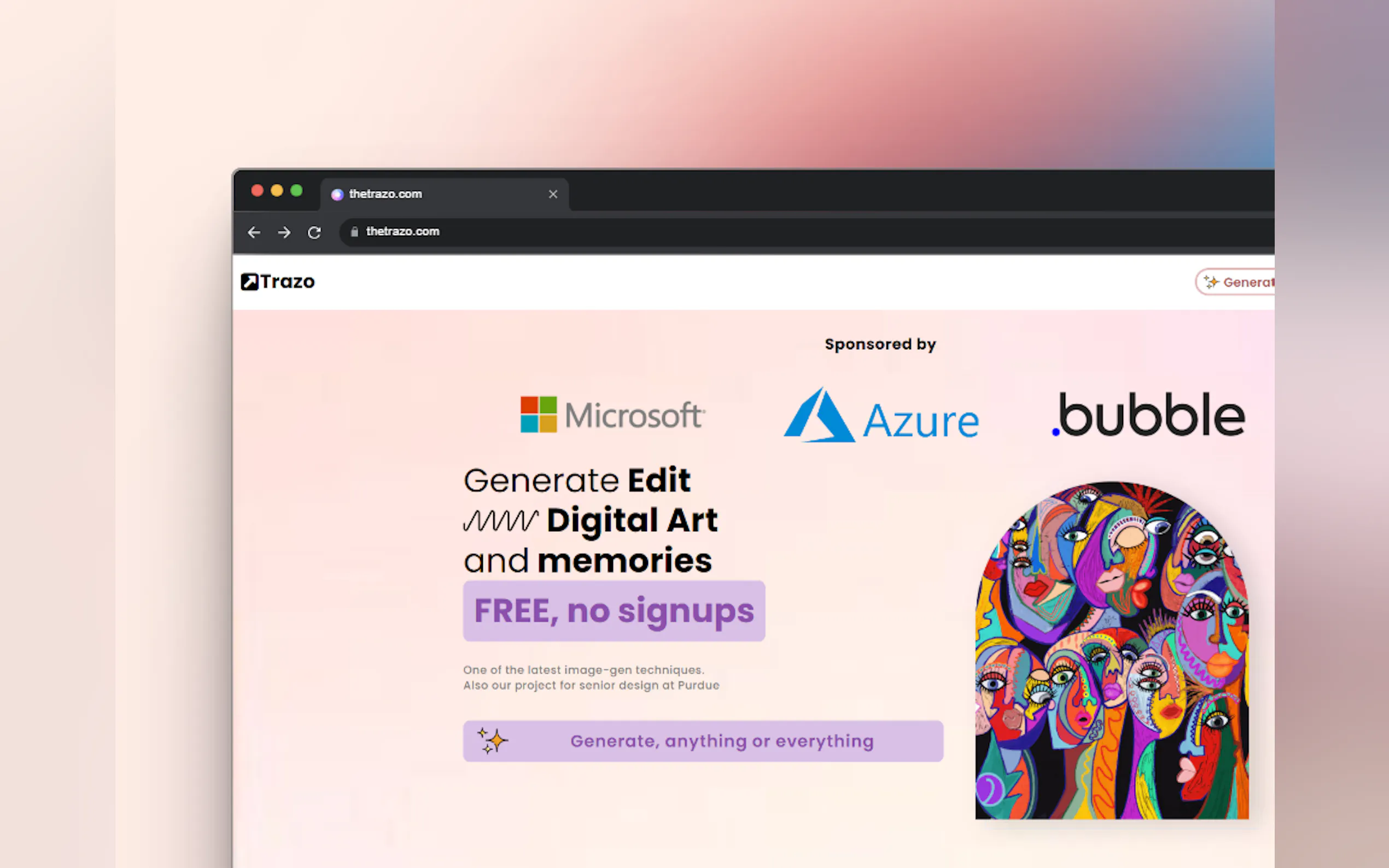Click the Azure sponsor logo

tap(882, 415)
